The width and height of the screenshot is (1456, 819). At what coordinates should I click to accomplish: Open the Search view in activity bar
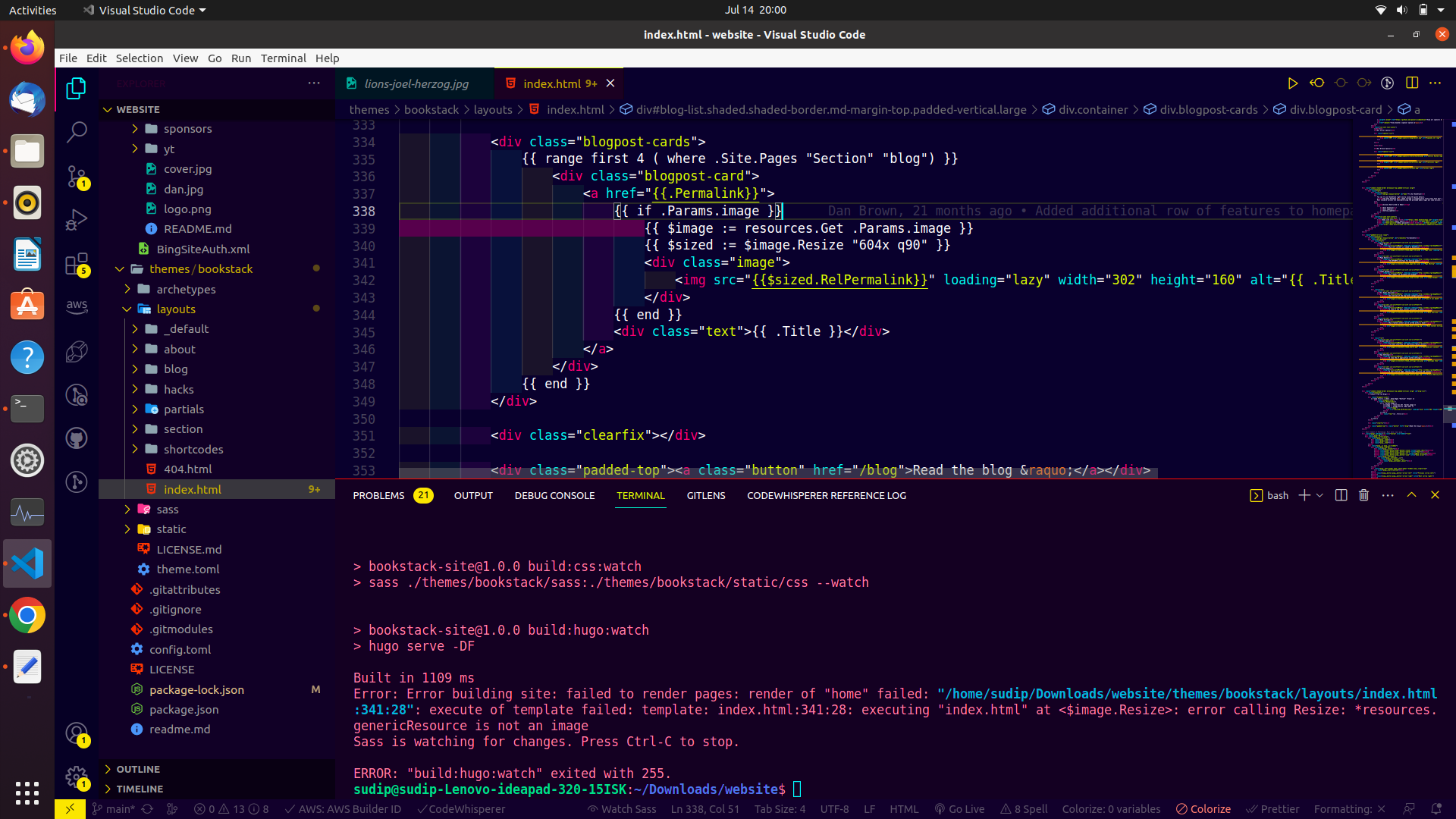pos(77,132)
